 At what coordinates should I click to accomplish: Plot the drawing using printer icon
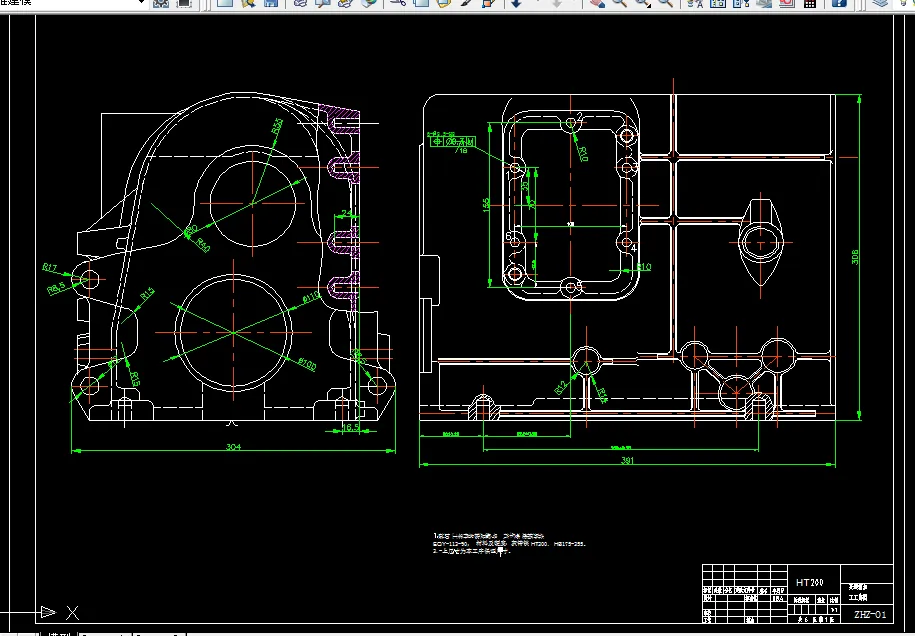(300, 3)
